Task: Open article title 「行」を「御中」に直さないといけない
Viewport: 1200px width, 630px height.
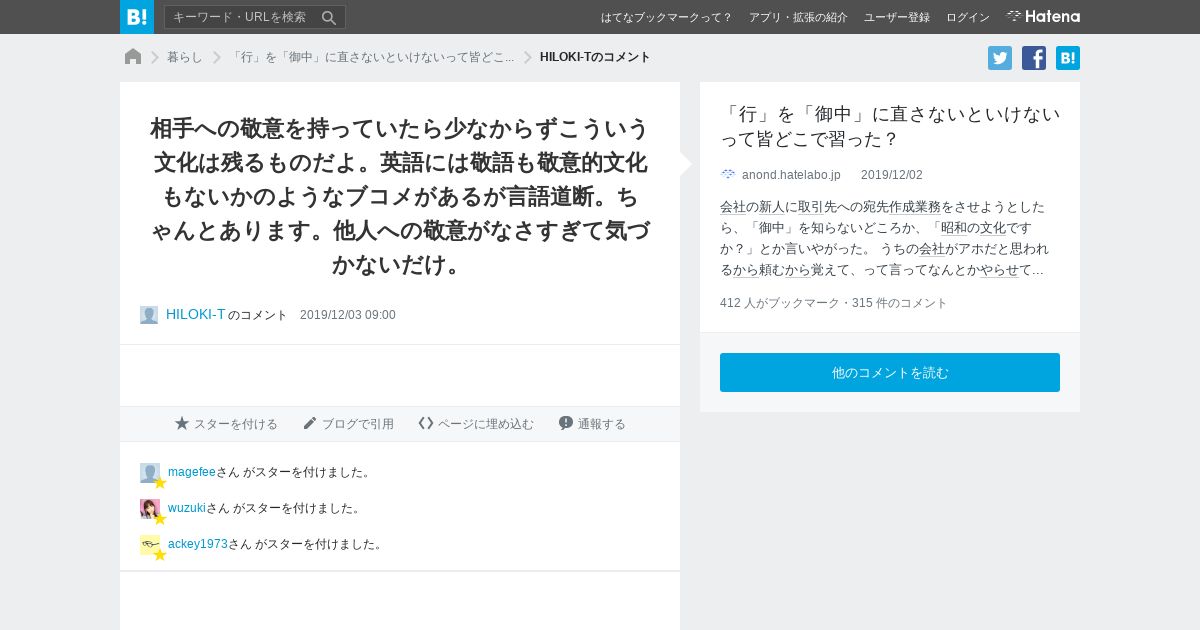Action: tap(890, 126)
